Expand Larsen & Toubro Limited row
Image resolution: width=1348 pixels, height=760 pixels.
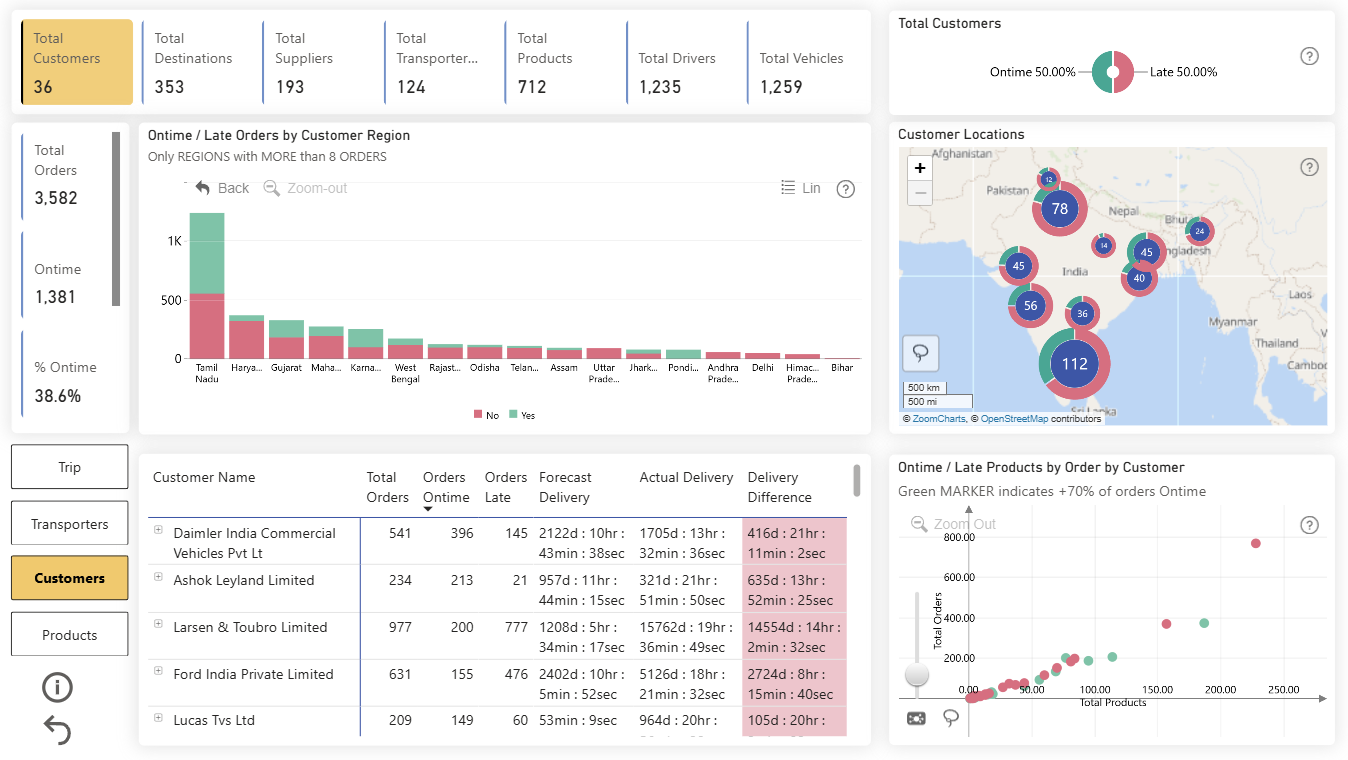pyautogui.click(x=158, y=624)
